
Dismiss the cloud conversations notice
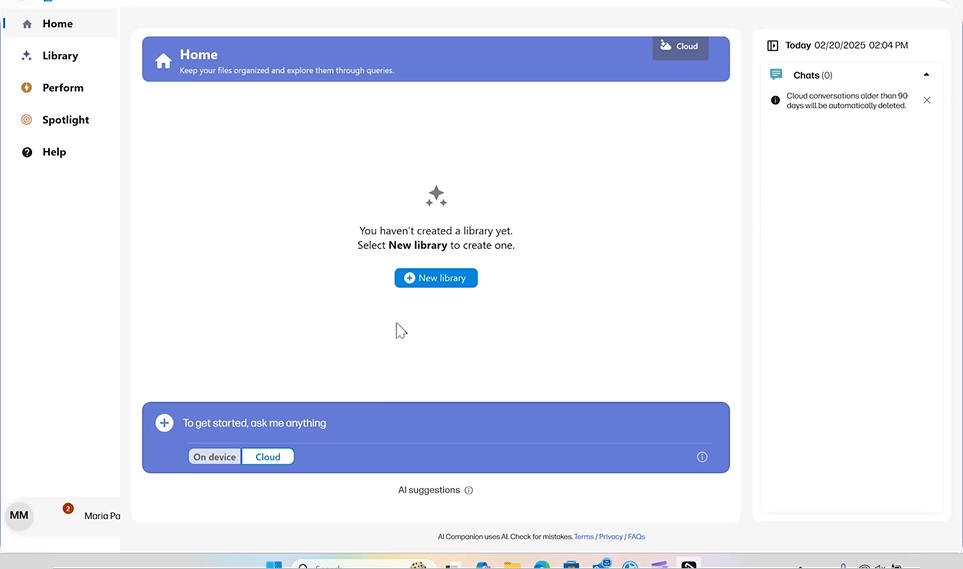point(927,100)
